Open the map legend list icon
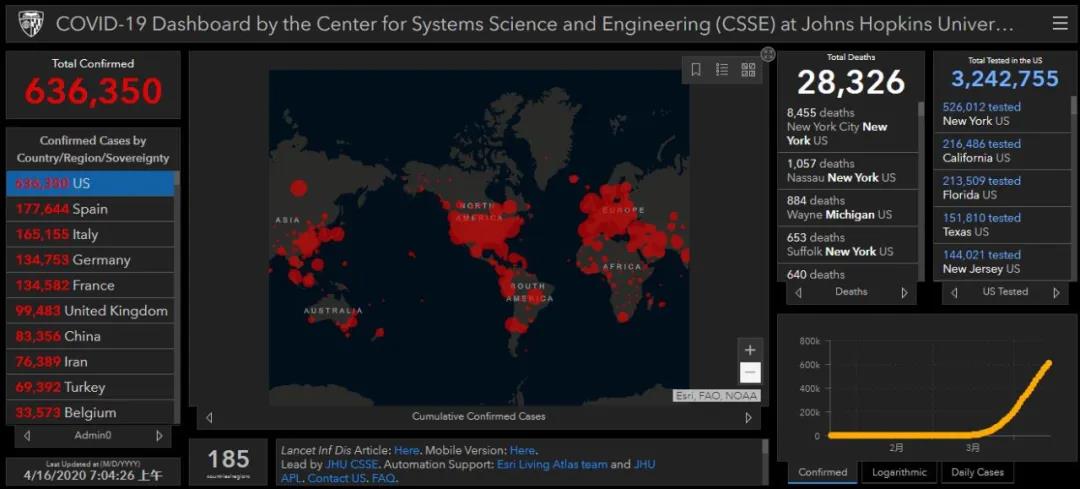This screenshot has height=489, width=1080. click(x=722, y=70)
